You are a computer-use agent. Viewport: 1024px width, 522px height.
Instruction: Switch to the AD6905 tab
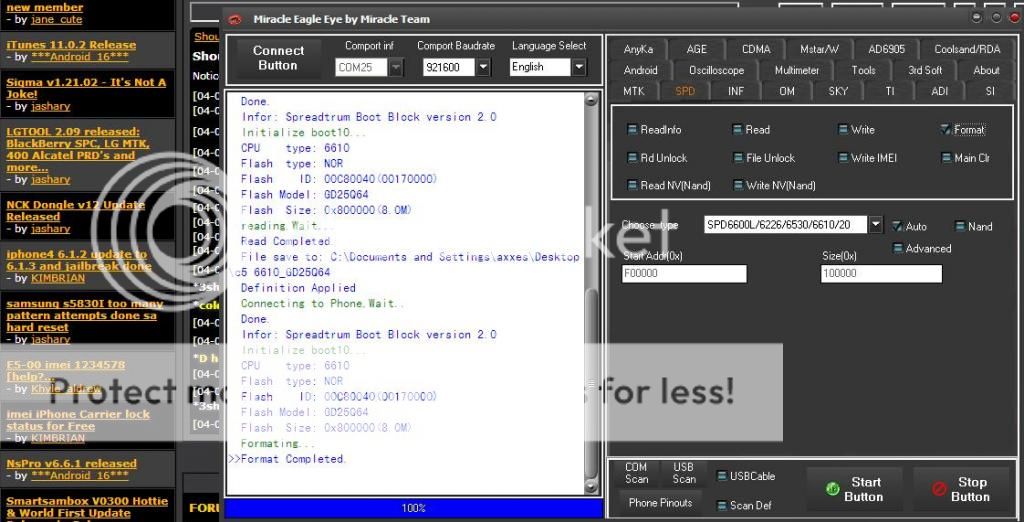(x=886, y=49)
